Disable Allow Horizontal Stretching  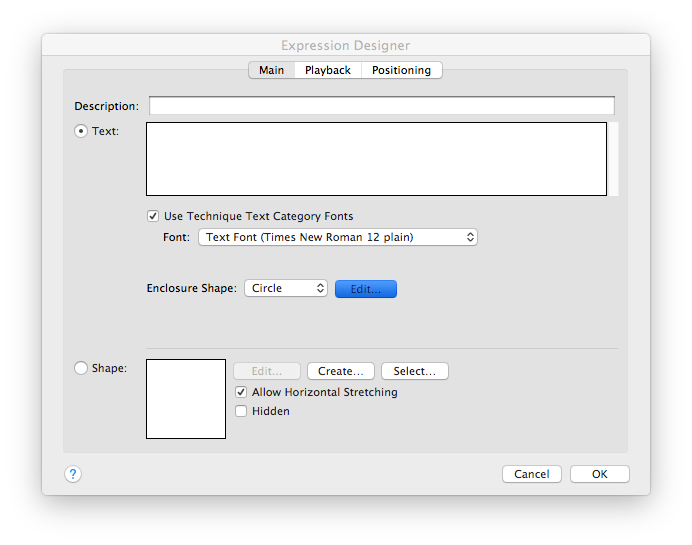coord(241,392)
